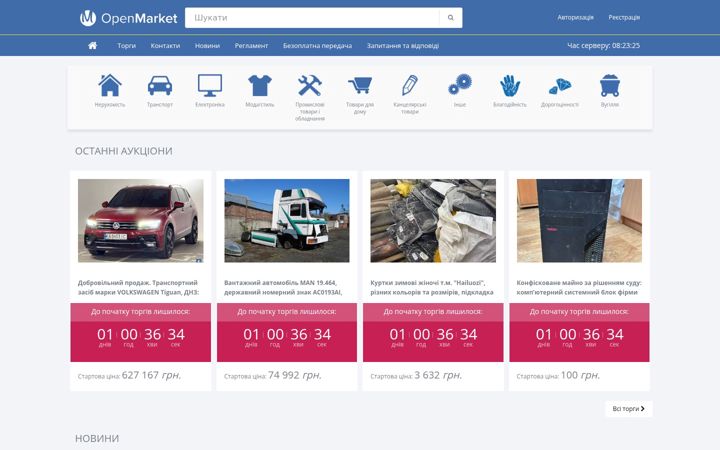The width and height of the screenshot is (720, 450).
Task: Click the ОСТАННІ АУКЦІОНИ heading
Action: pyautogui.click(x=124, y=151)
